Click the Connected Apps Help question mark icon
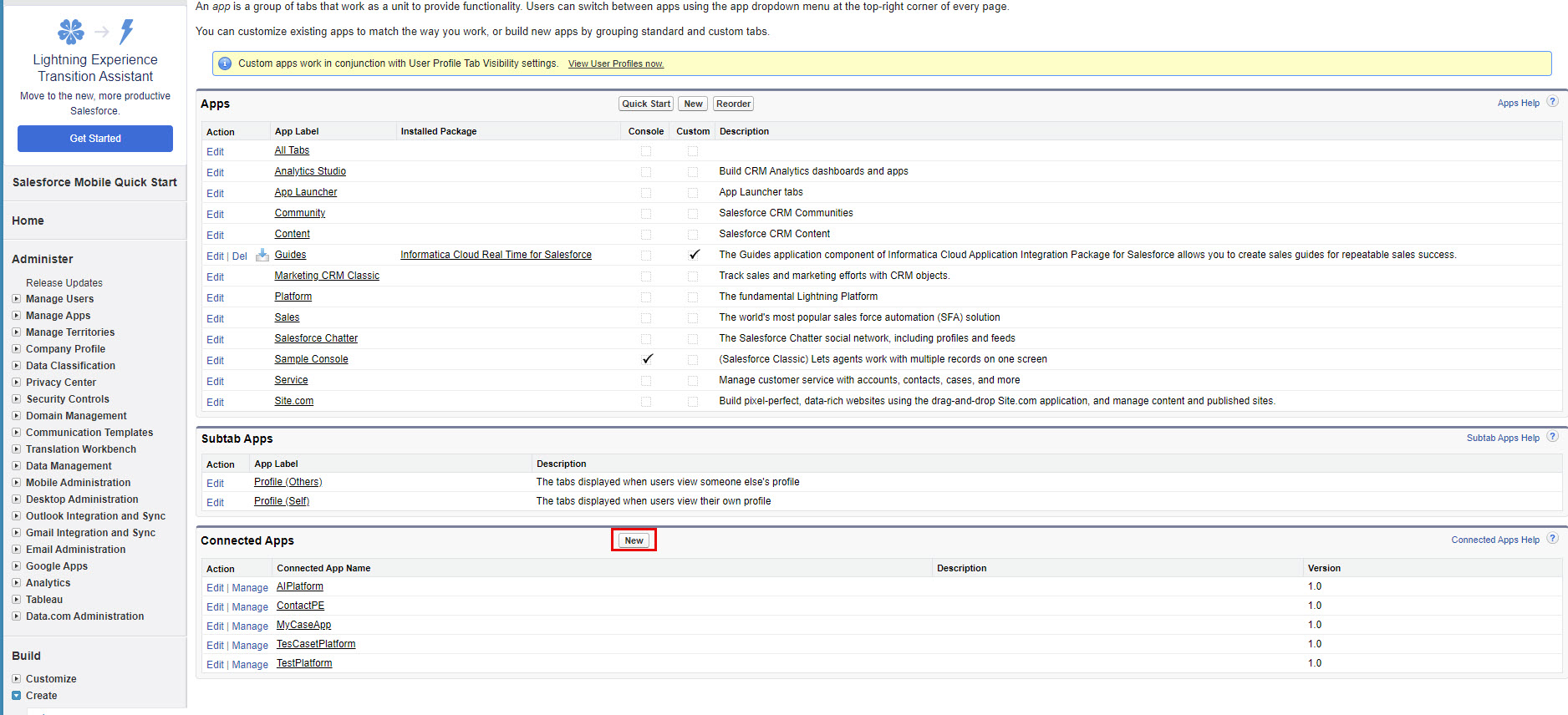The image size is (1568, 715). [1552, 539]
